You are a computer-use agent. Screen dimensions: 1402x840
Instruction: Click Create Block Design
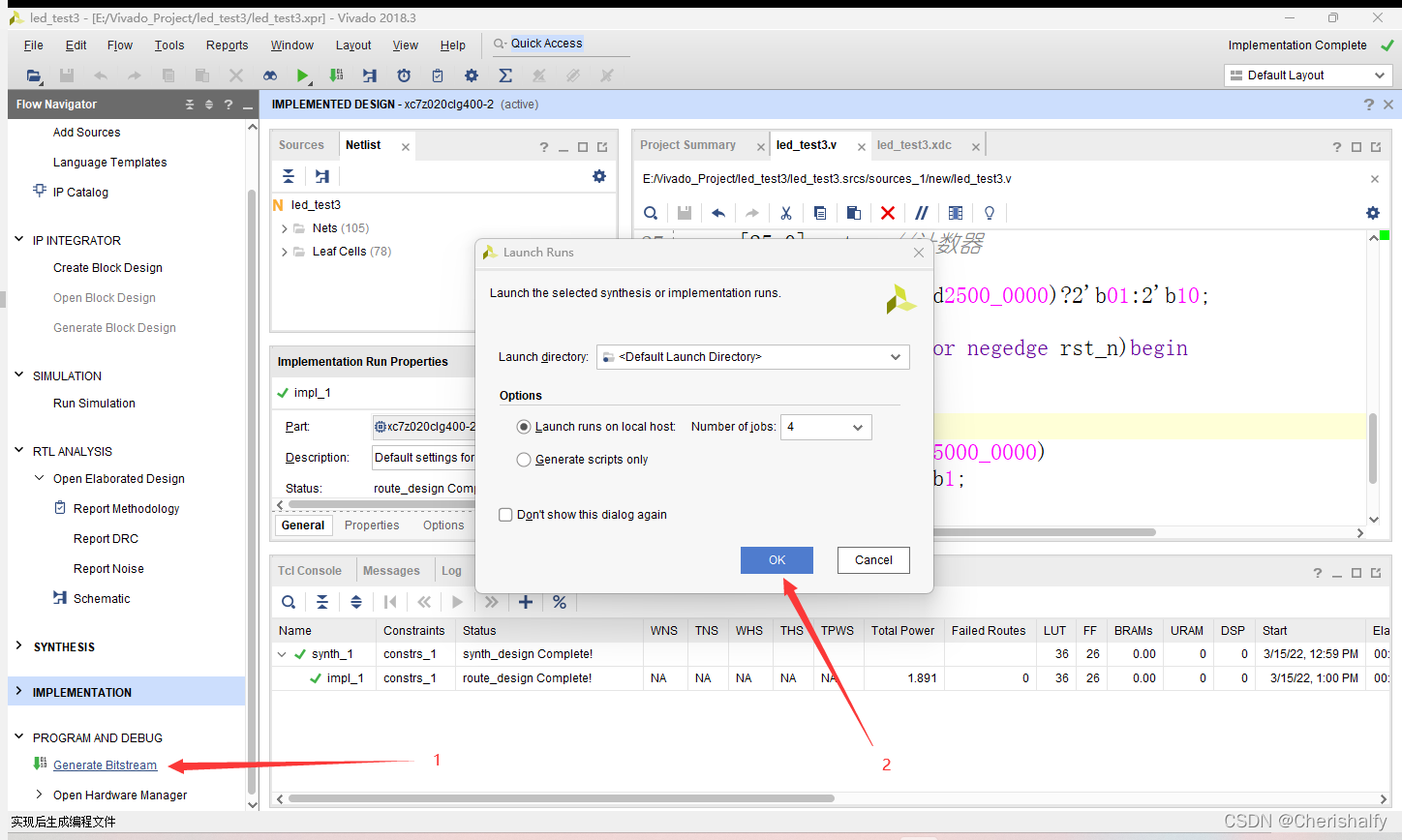107,268
